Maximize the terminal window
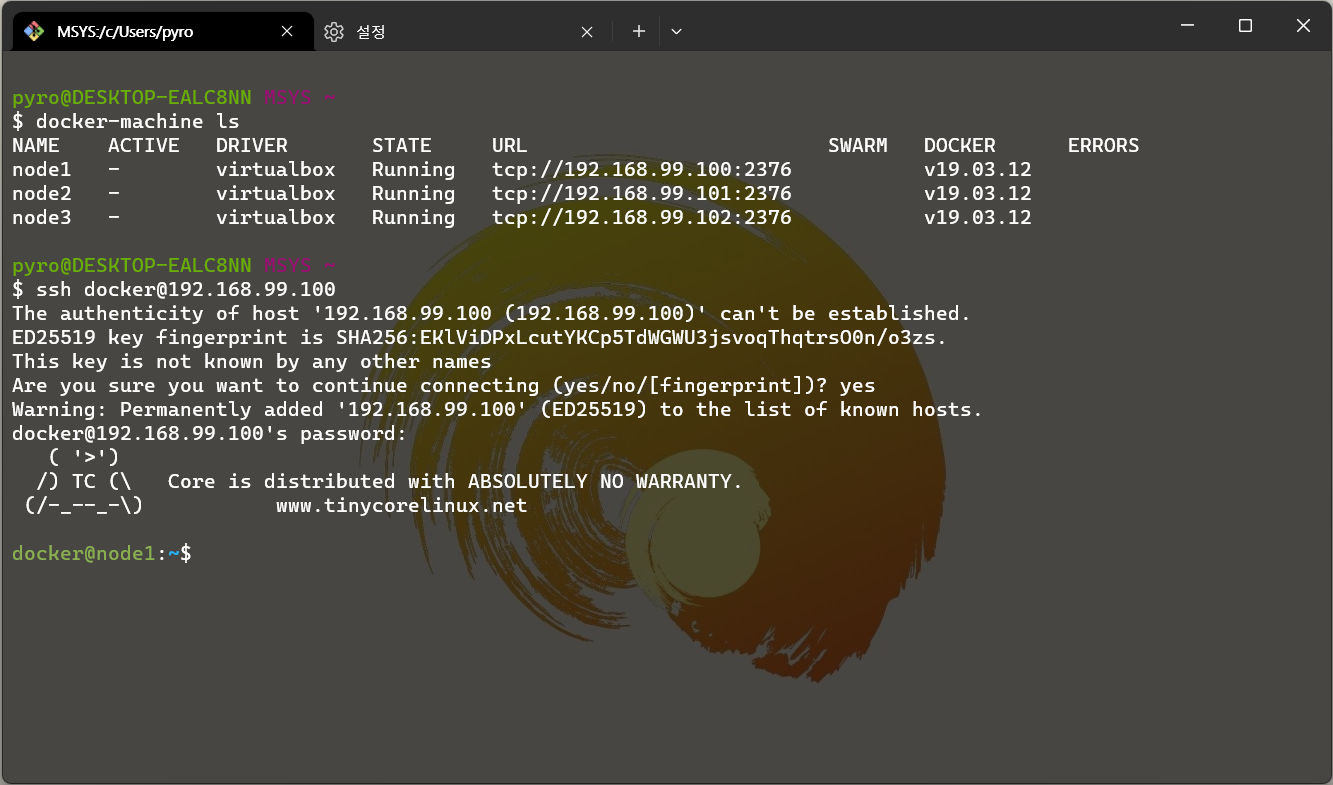 tap(1245, 26)
